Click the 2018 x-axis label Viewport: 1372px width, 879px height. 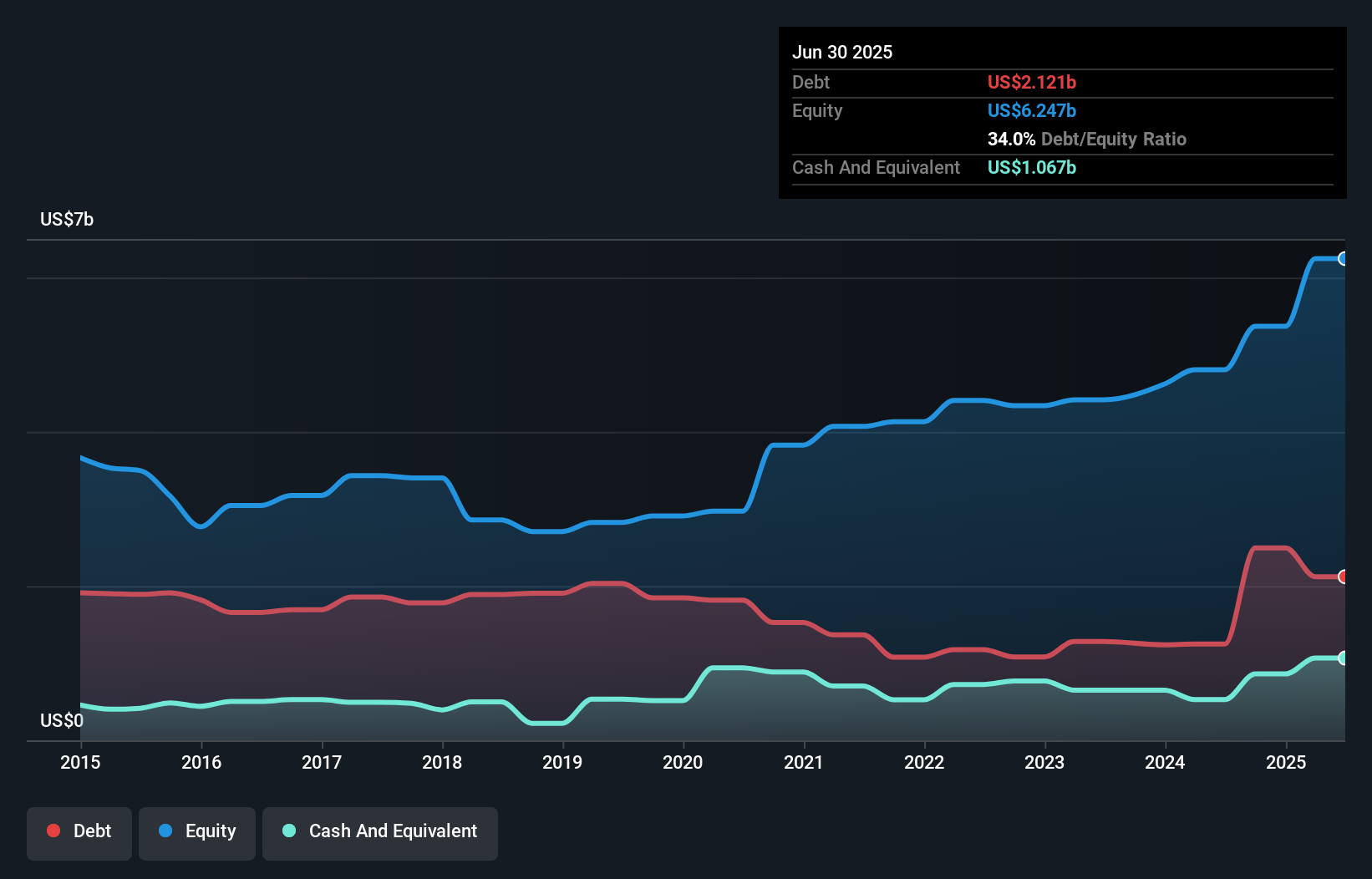pos(442,762)
